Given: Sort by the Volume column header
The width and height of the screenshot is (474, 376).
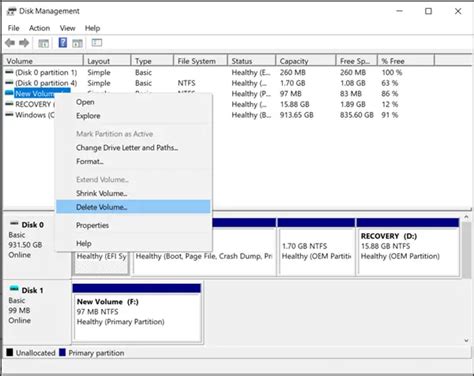Looking at the screenshot, I should (43, 61).
